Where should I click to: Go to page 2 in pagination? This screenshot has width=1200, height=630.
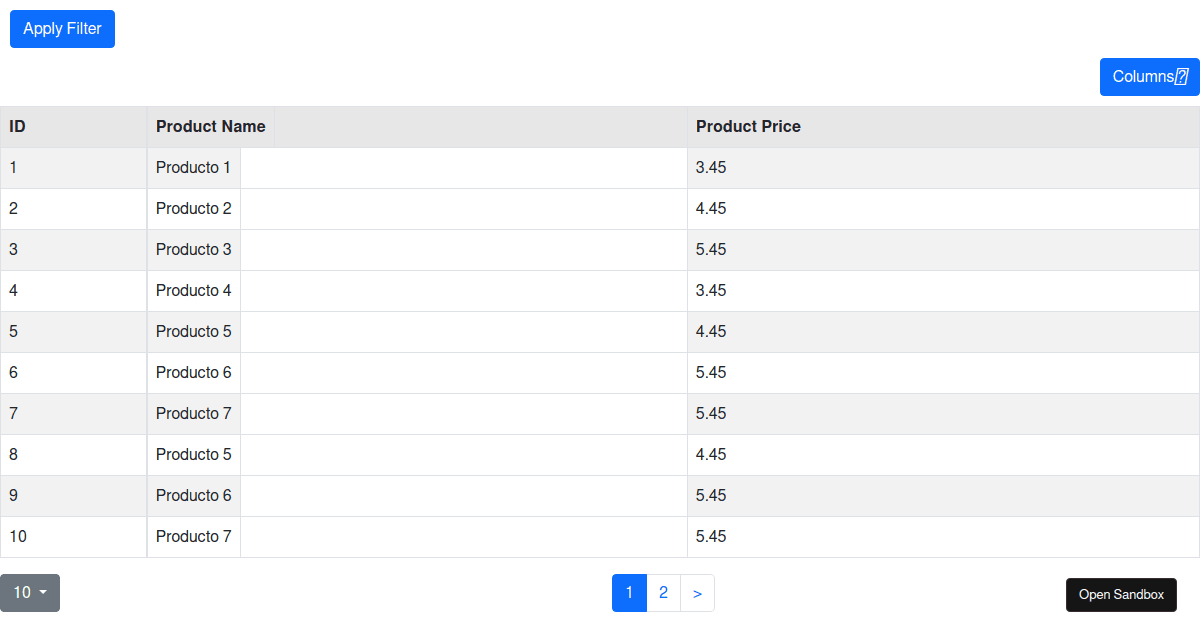(x=663, y=593)
